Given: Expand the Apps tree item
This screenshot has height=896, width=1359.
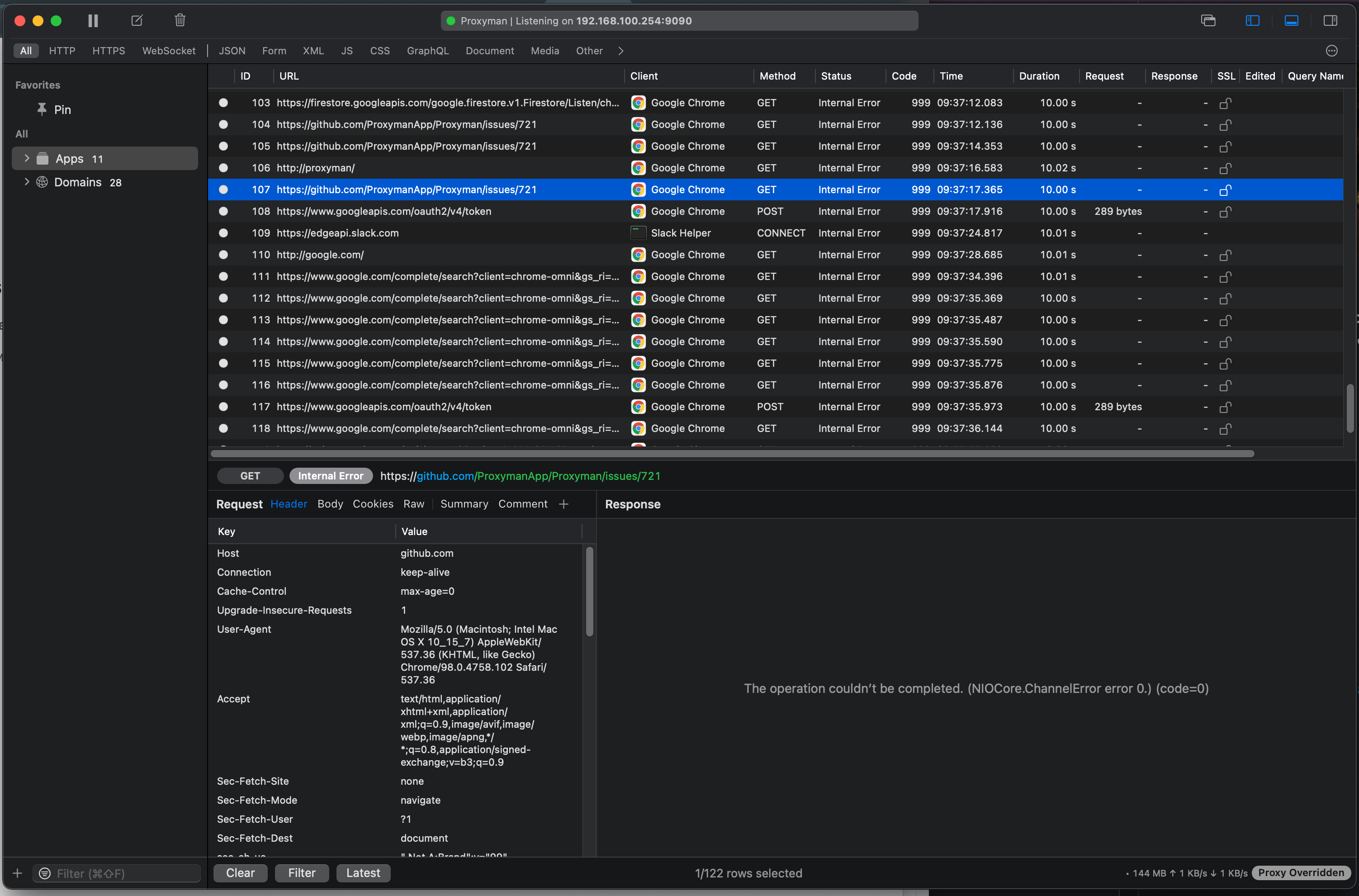Looking at the screenshot, I should pos(26,158).
